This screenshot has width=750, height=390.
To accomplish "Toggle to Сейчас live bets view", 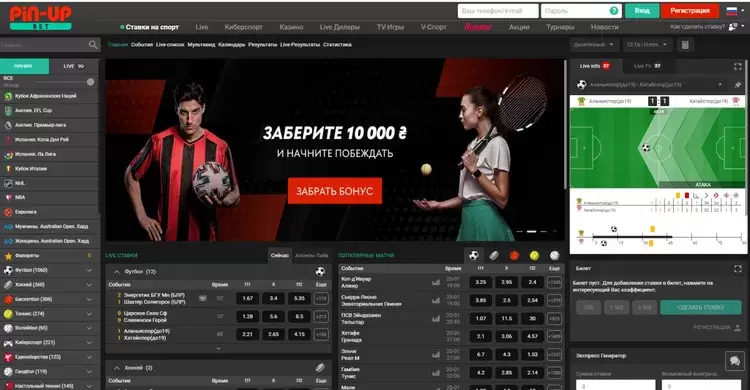I will pyautogui.click(x=279, y=256).
